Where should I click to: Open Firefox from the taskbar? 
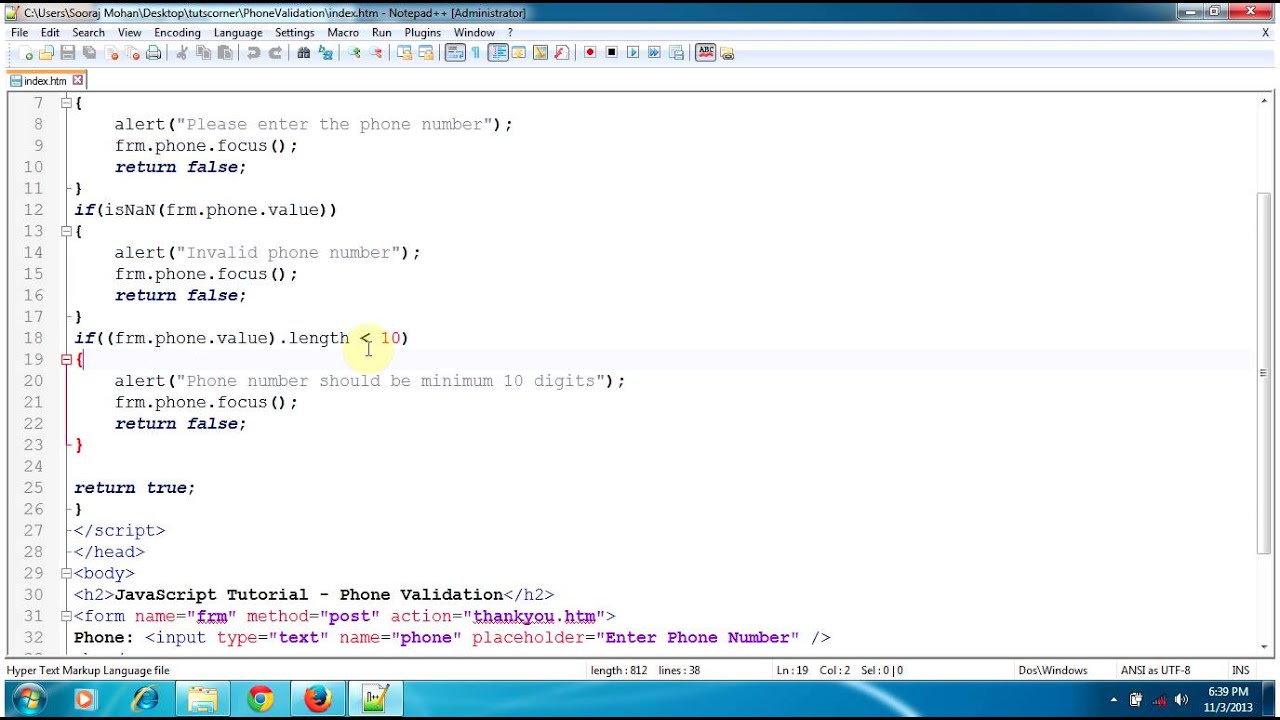[x=318, y=699]
